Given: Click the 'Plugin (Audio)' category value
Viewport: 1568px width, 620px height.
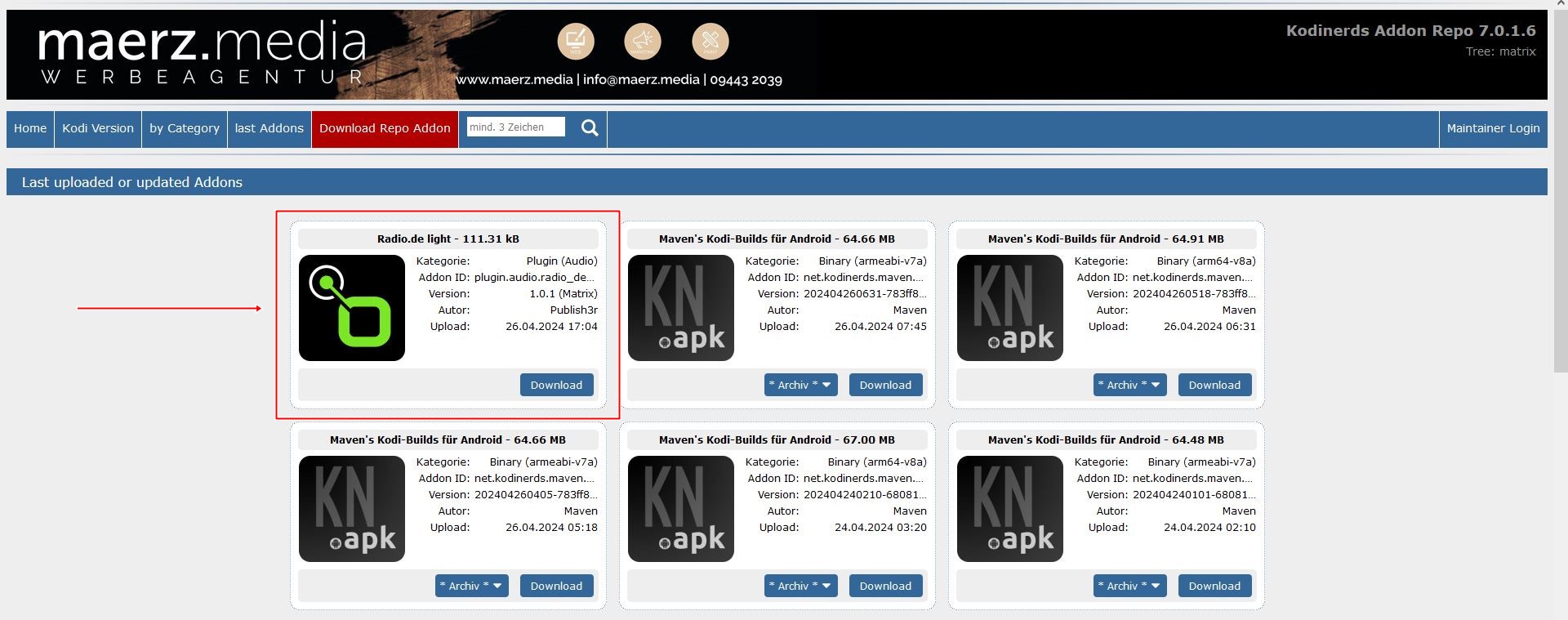Looking at the screenshot, I should (562, 261).
